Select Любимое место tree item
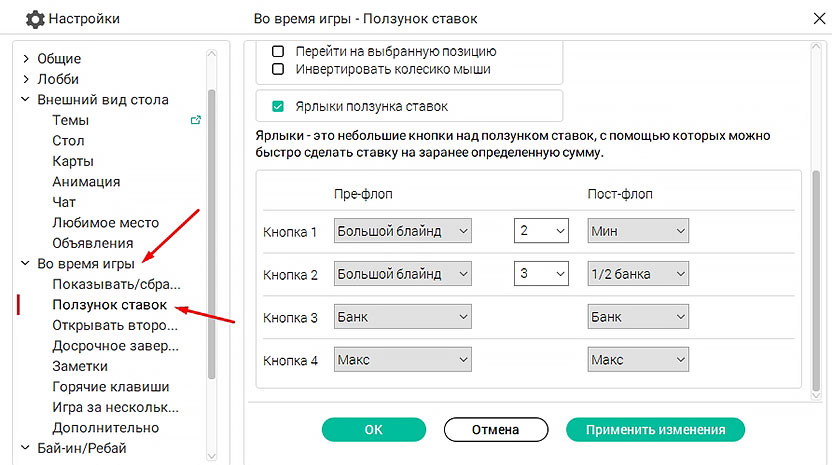832x465 pixels. tap(106, 223)
